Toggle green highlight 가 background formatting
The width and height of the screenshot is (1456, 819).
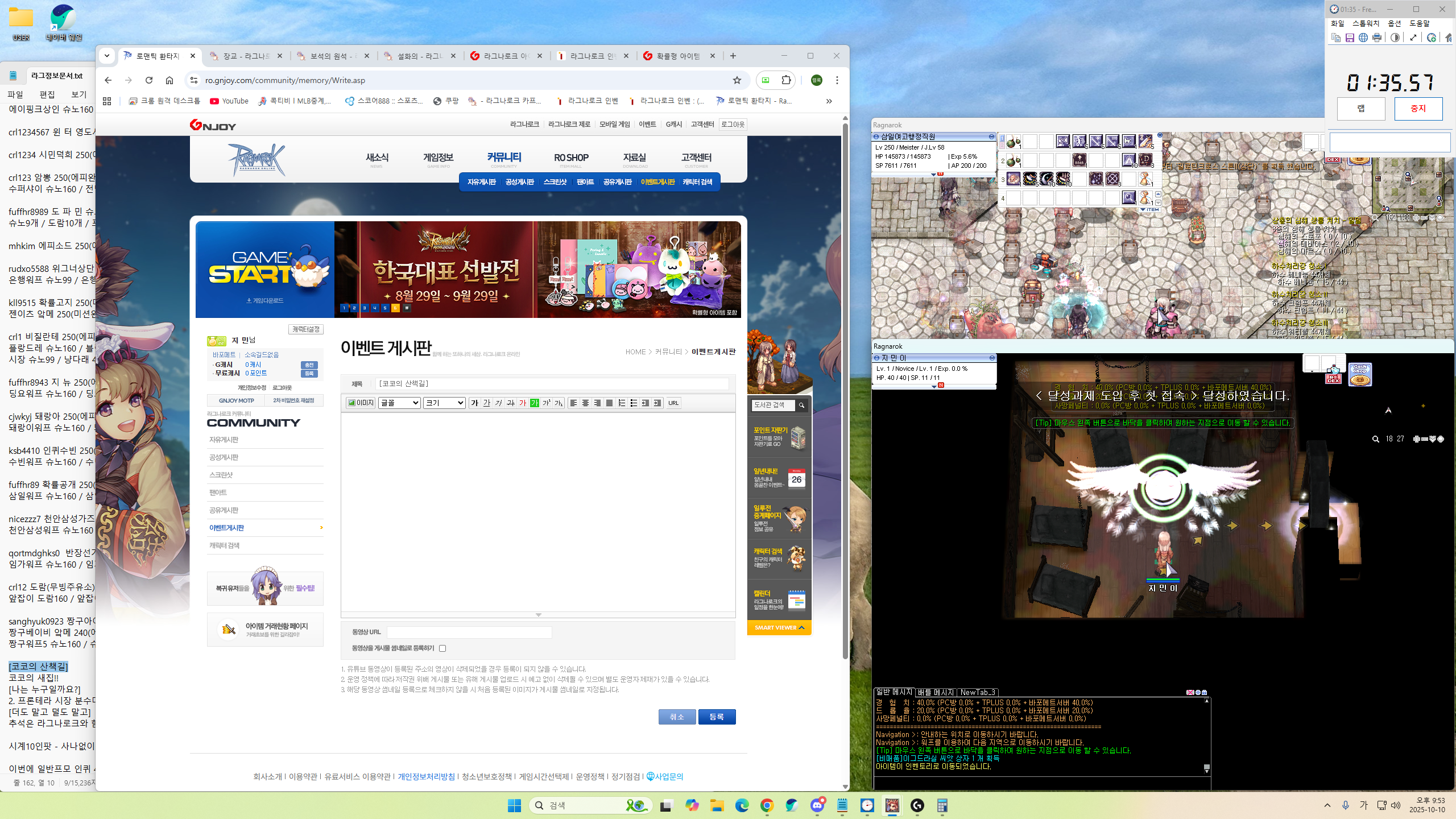click(534, 403)
